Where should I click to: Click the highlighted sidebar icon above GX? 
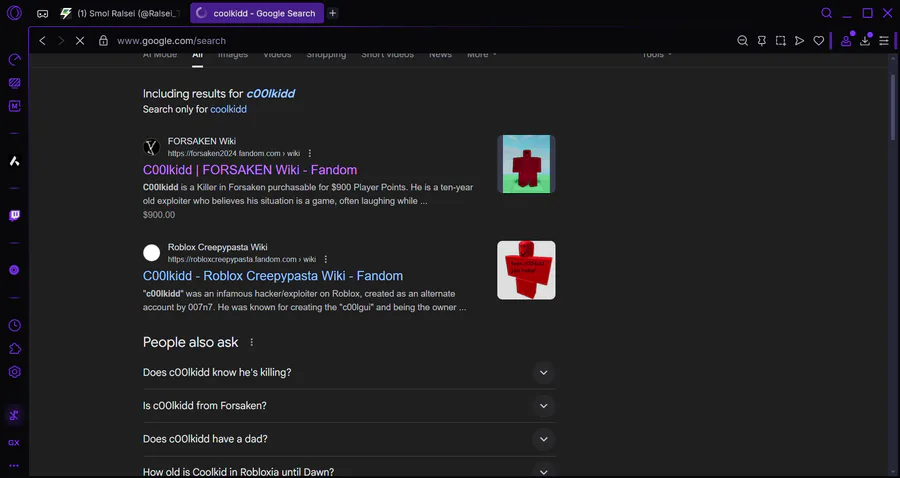[x=14, y=415]
